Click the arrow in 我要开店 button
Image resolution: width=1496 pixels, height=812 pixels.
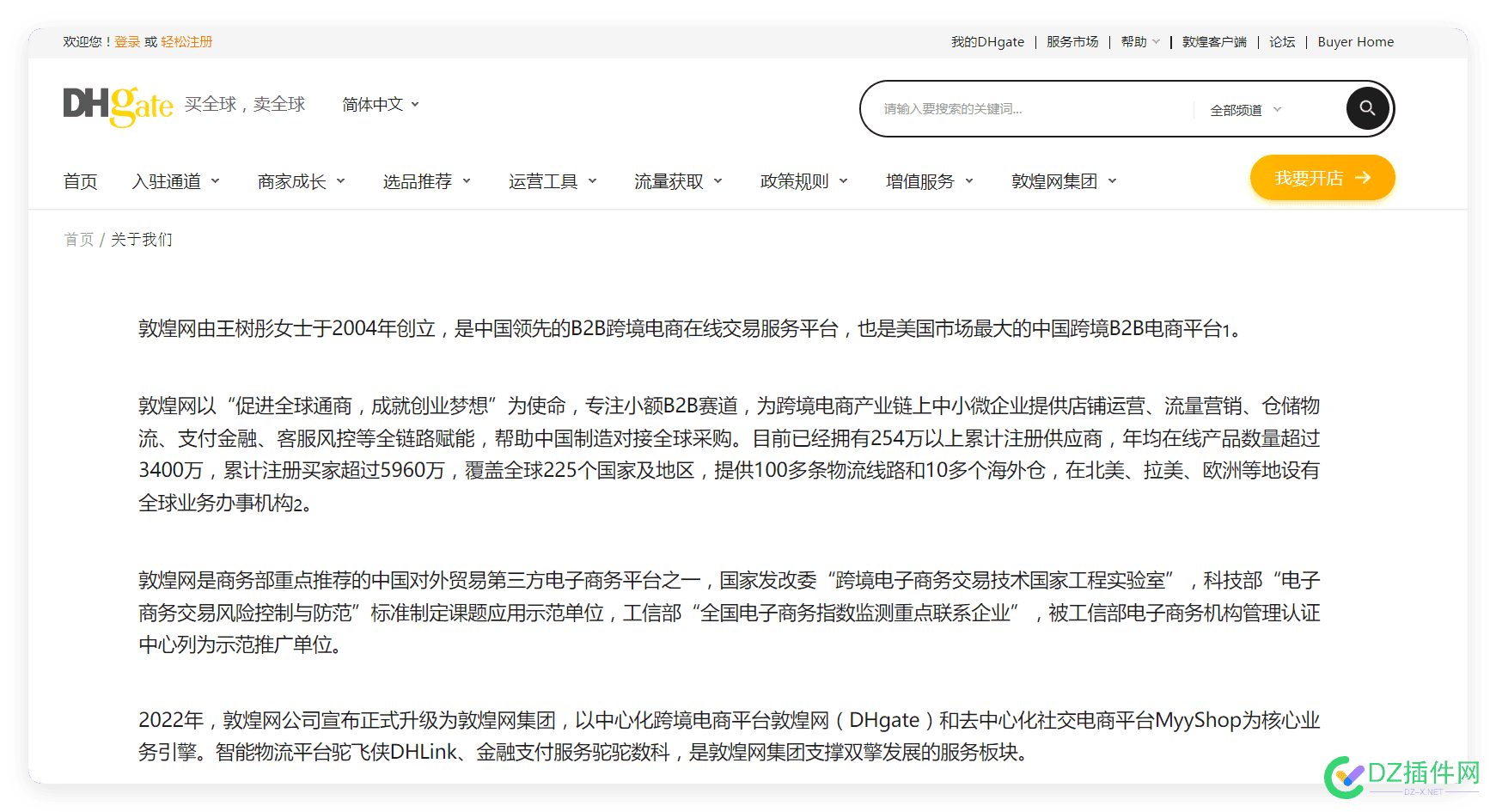point(1363,178)
